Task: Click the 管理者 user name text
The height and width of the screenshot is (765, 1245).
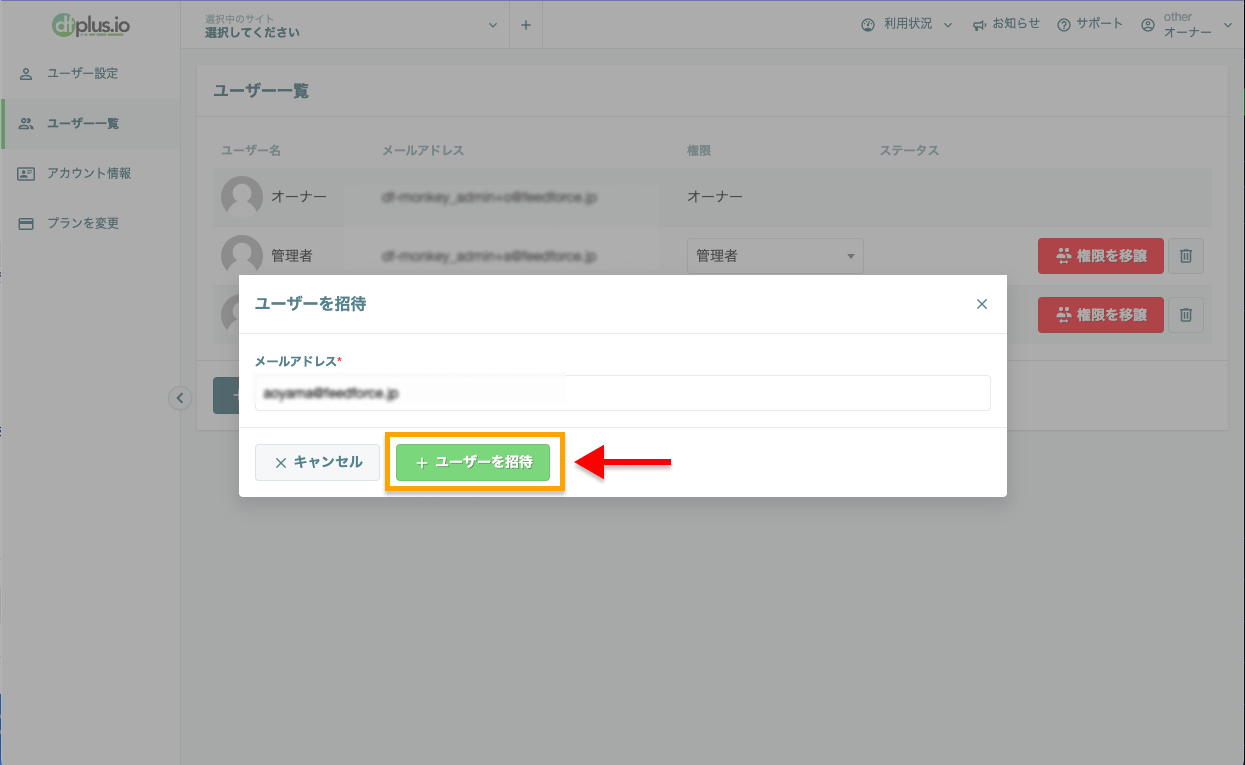Action: 292,256
